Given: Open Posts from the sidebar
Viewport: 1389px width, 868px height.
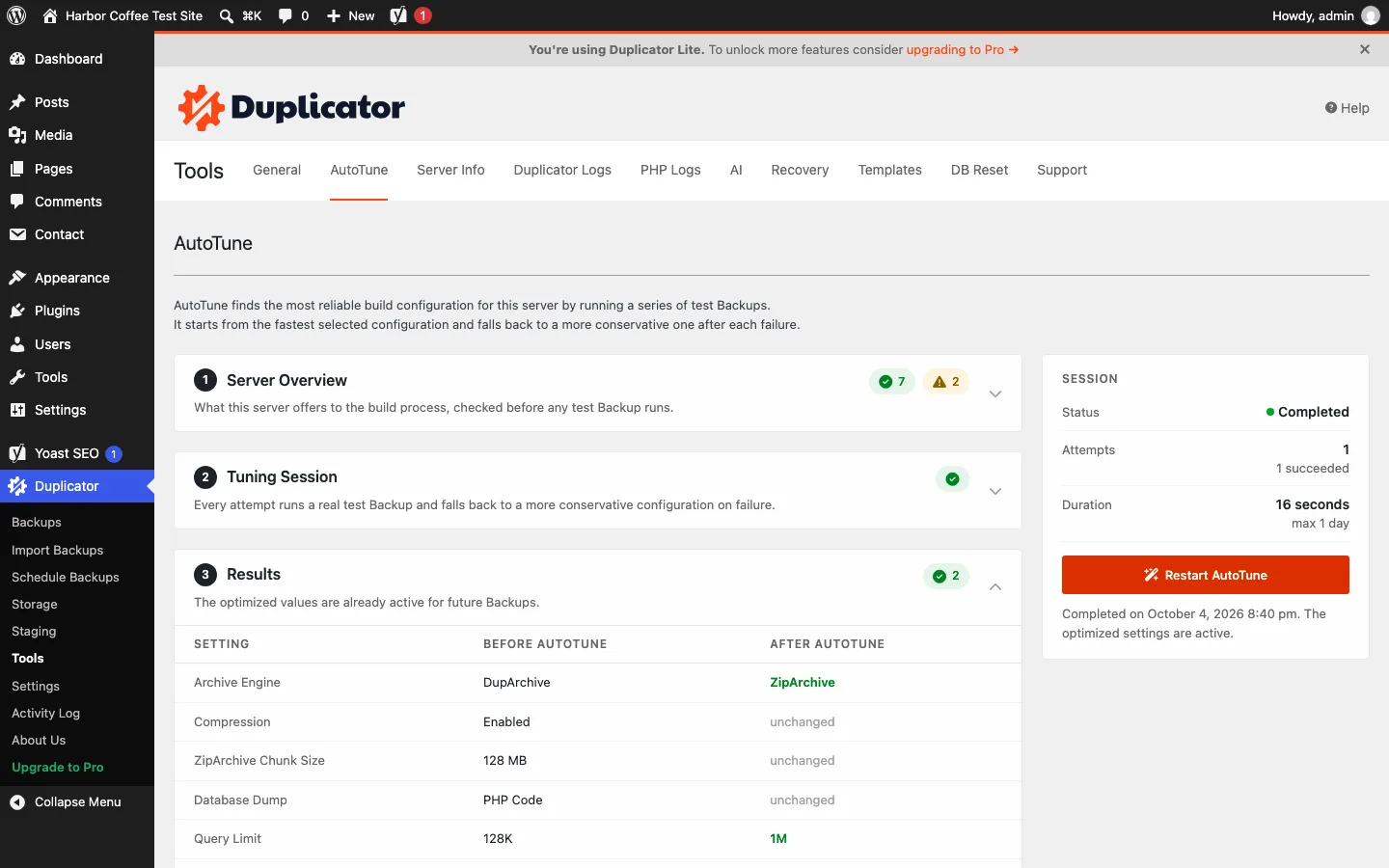Looking at the screenshot, I should pos(77,102).
